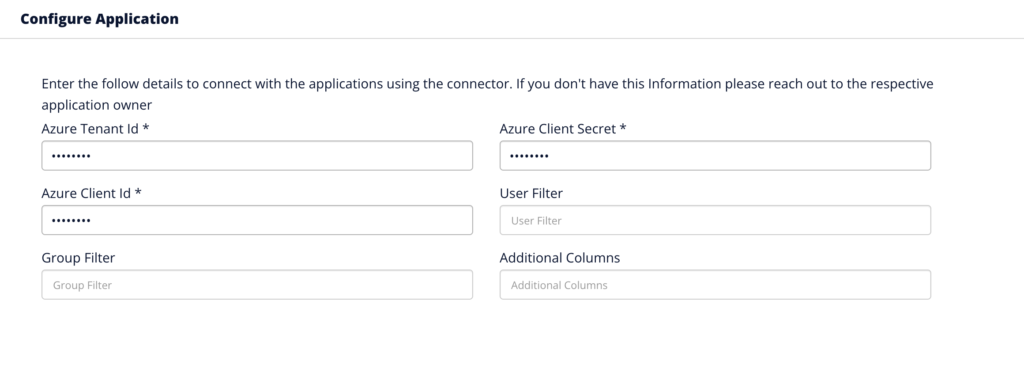1024x365 pixels.
Task: Click the Azure Client Secret label
Action: point(558,129)
